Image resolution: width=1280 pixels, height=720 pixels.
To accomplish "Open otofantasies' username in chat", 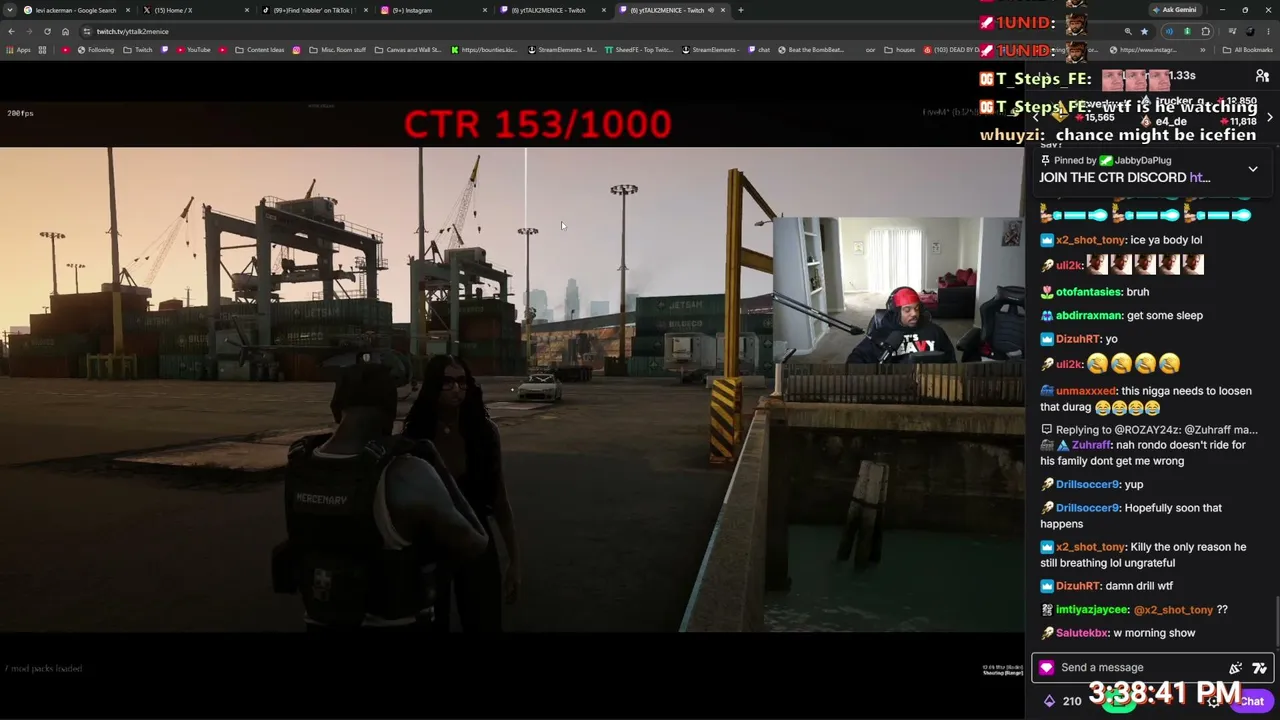I will (1089, 292).
